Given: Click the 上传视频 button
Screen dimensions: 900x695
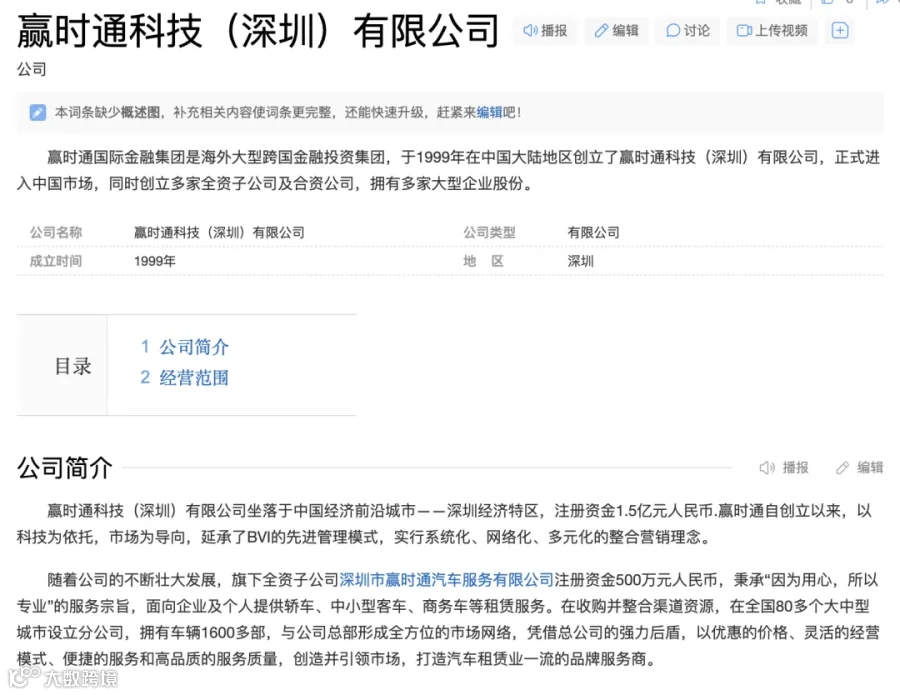Looking at the screenshot, I should pyautogui.click(x=772, y=30).
